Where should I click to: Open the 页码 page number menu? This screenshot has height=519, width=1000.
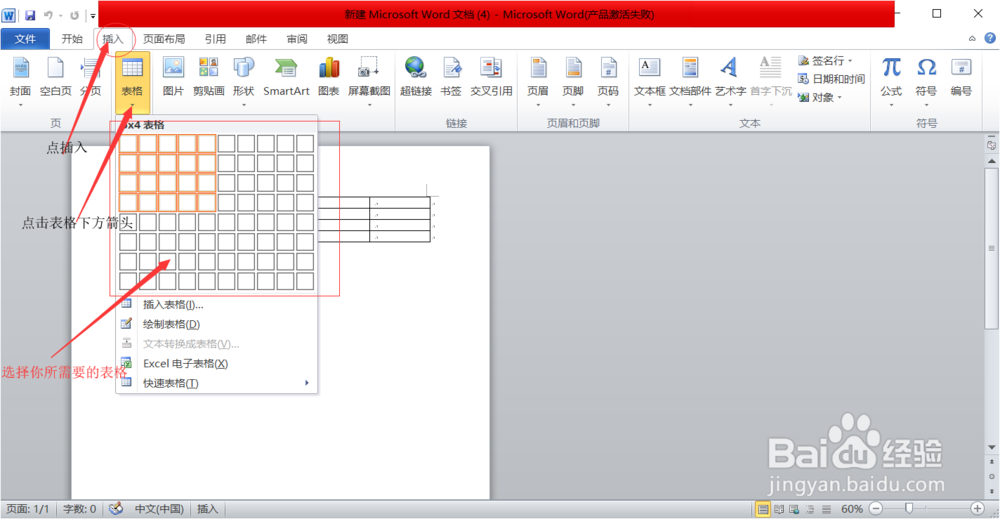pyautogui.click(x=608, y=80)
